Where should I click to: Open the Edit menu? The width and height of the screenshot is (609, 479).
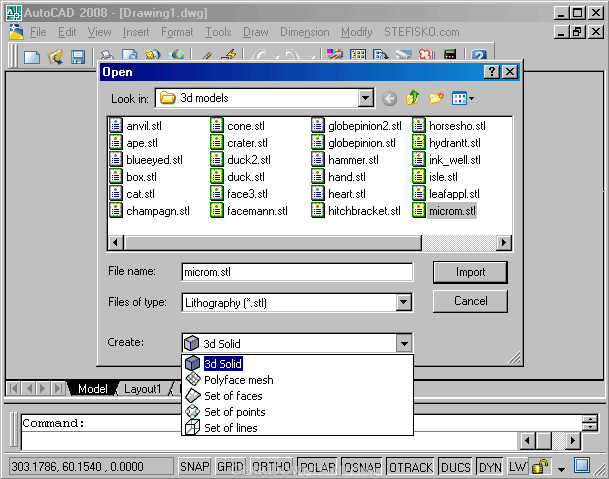point(67,32)
